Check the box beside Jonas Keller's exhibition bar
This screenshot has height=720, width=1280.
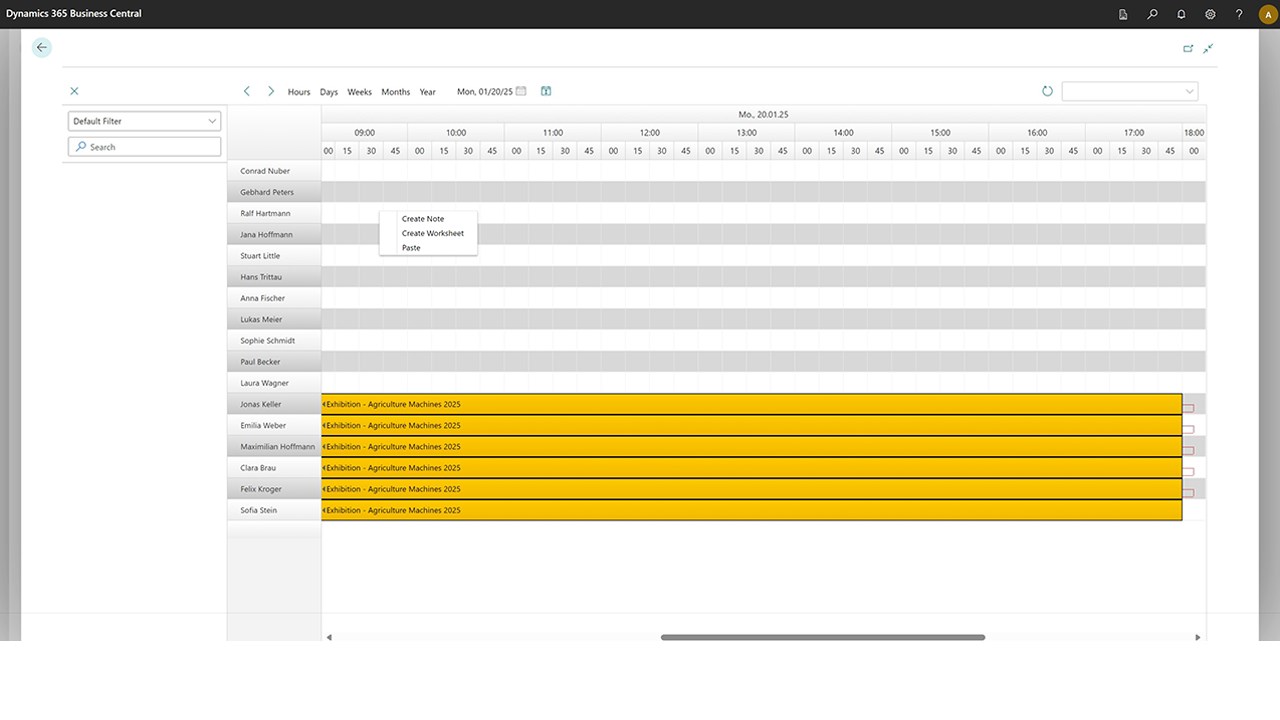pyautogui.click(x=1187, y=407)
